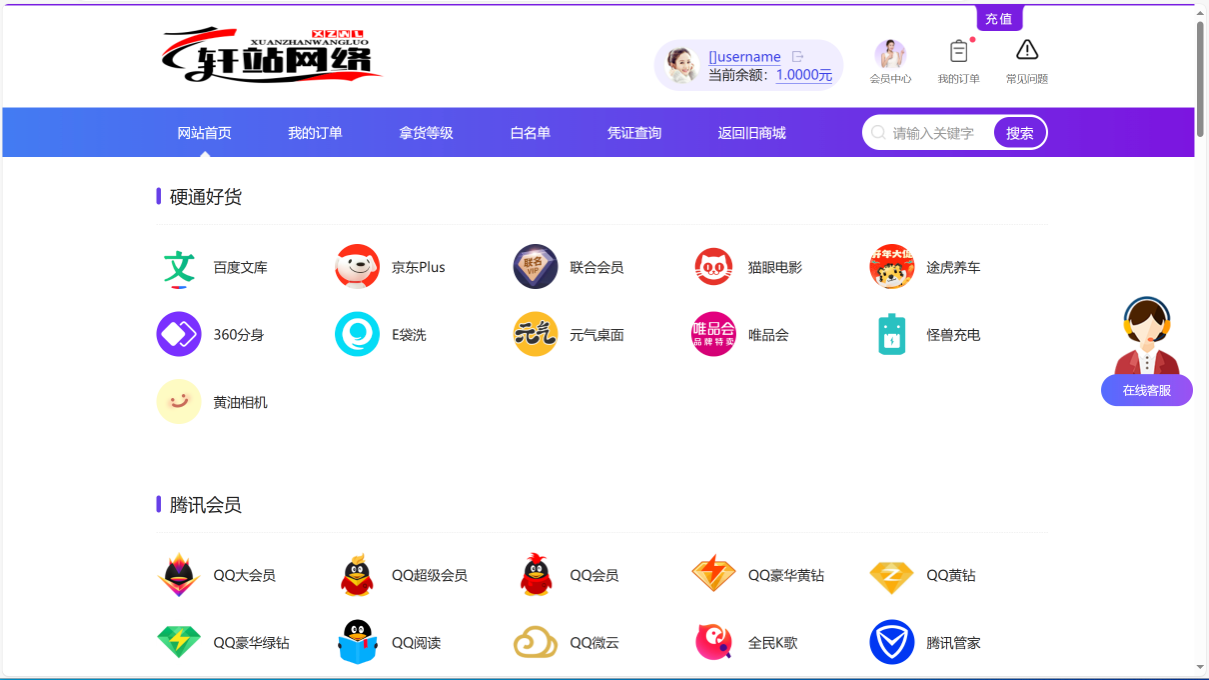
Task: Click the 腾讯管家 shield icon
Action: [891, 642]
